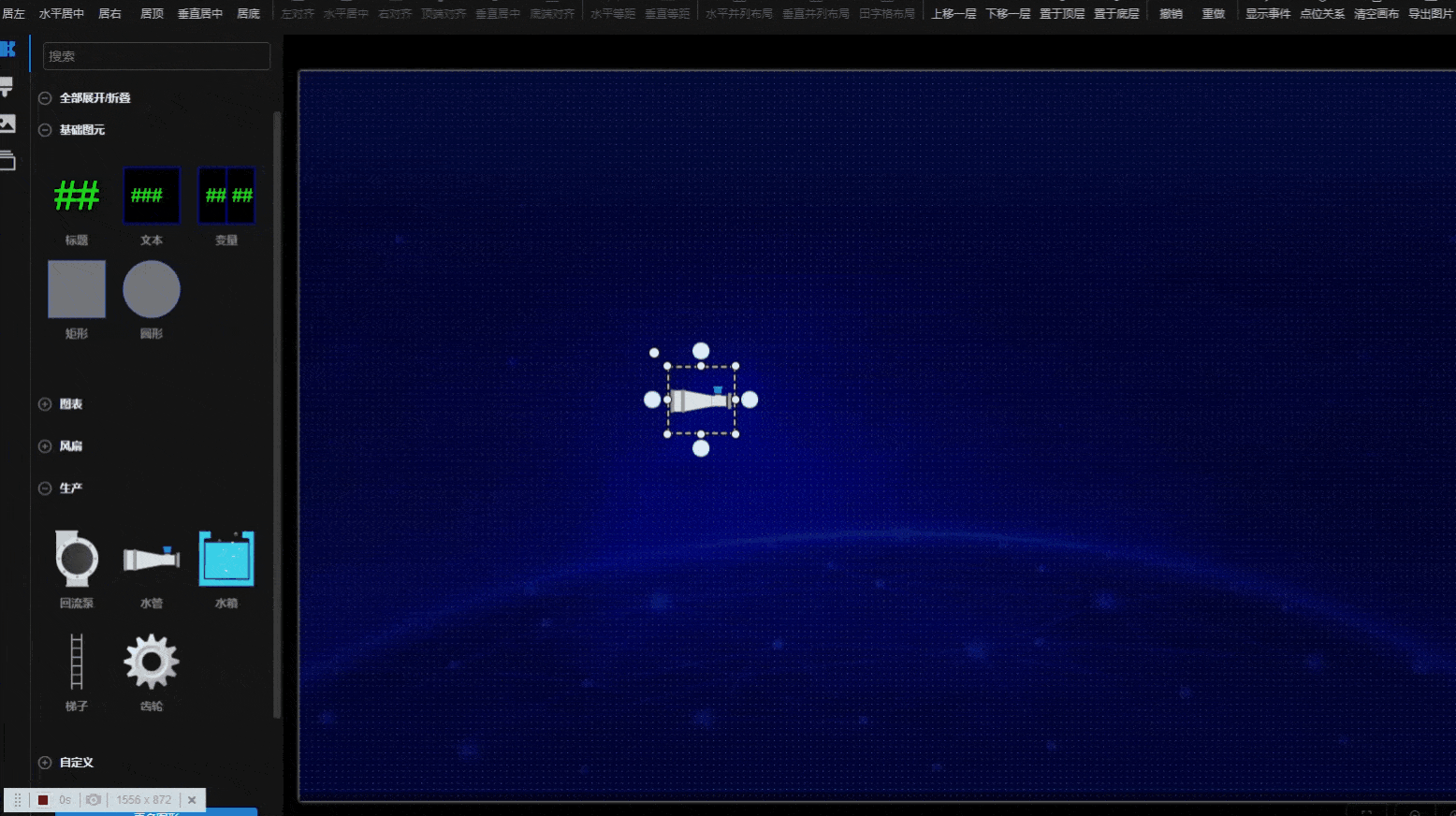Screen dimensions: 1456x816
Task: Click the rotate handle of the selected pipe
Action: 654,353
